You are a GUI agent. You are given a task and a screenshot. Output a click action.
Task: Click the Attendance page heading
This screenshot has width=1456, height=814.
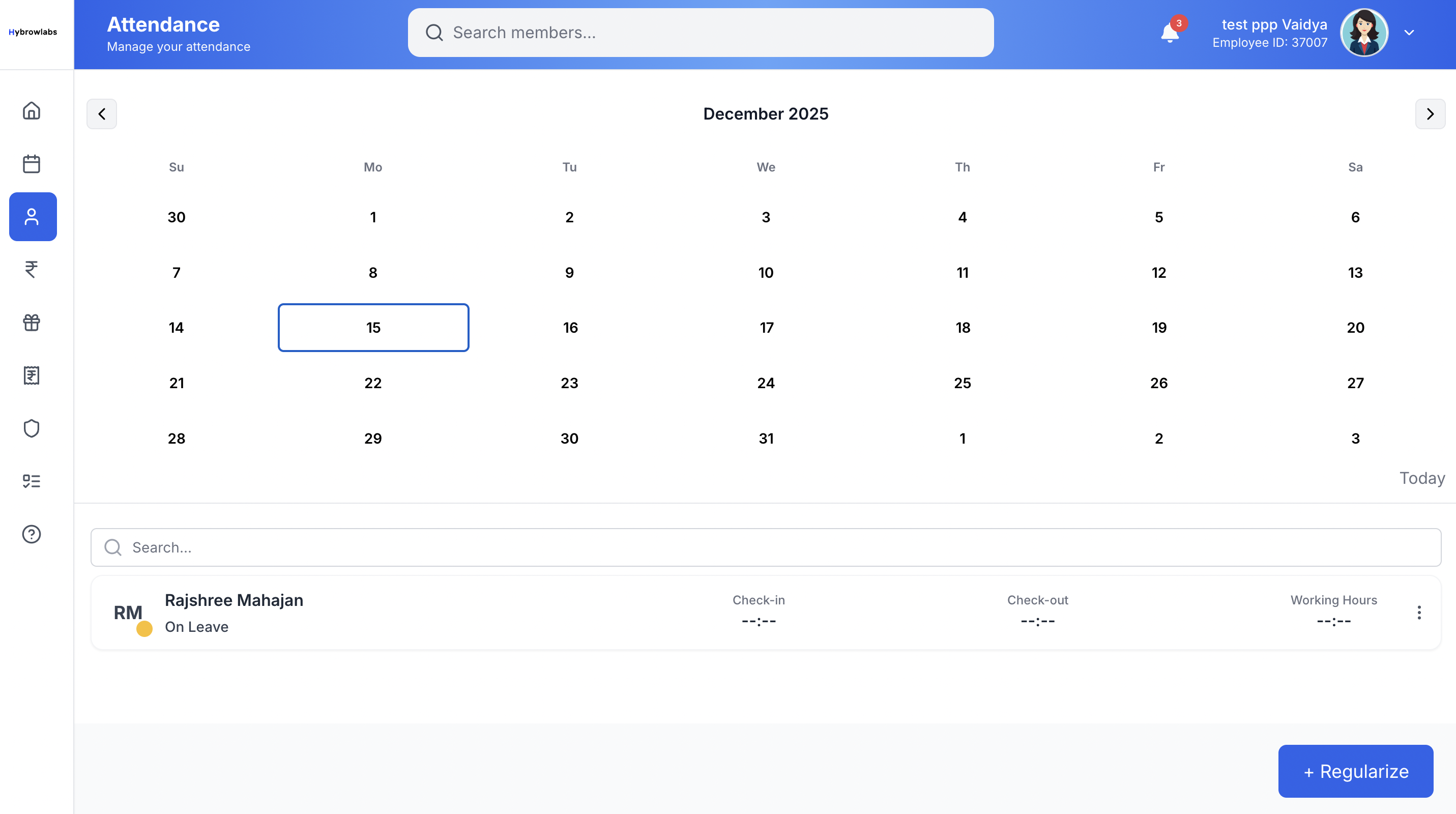click(x=163, y=24)
